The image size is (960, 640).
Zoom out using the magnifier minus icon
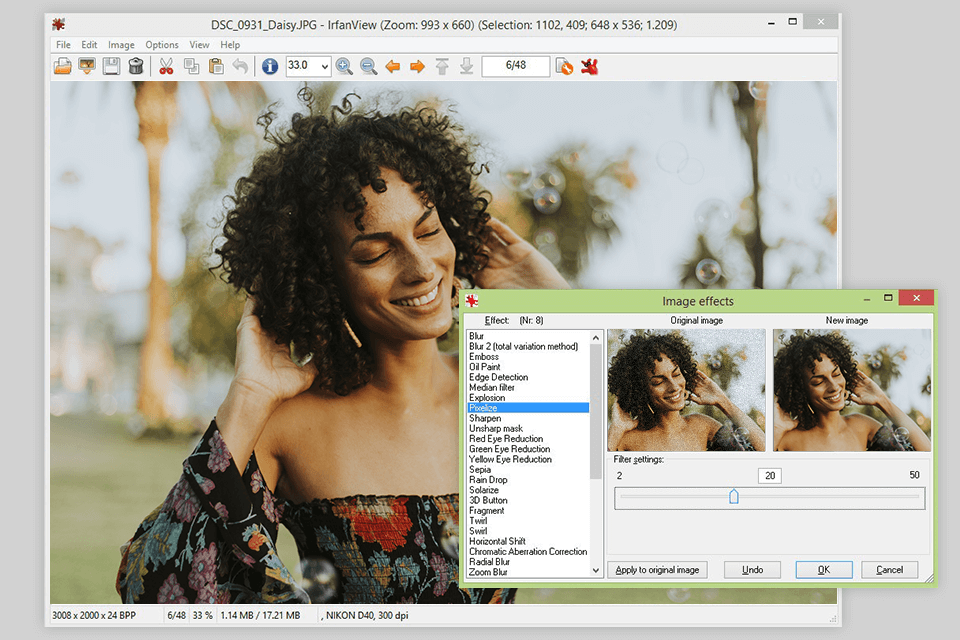(368, 67)
